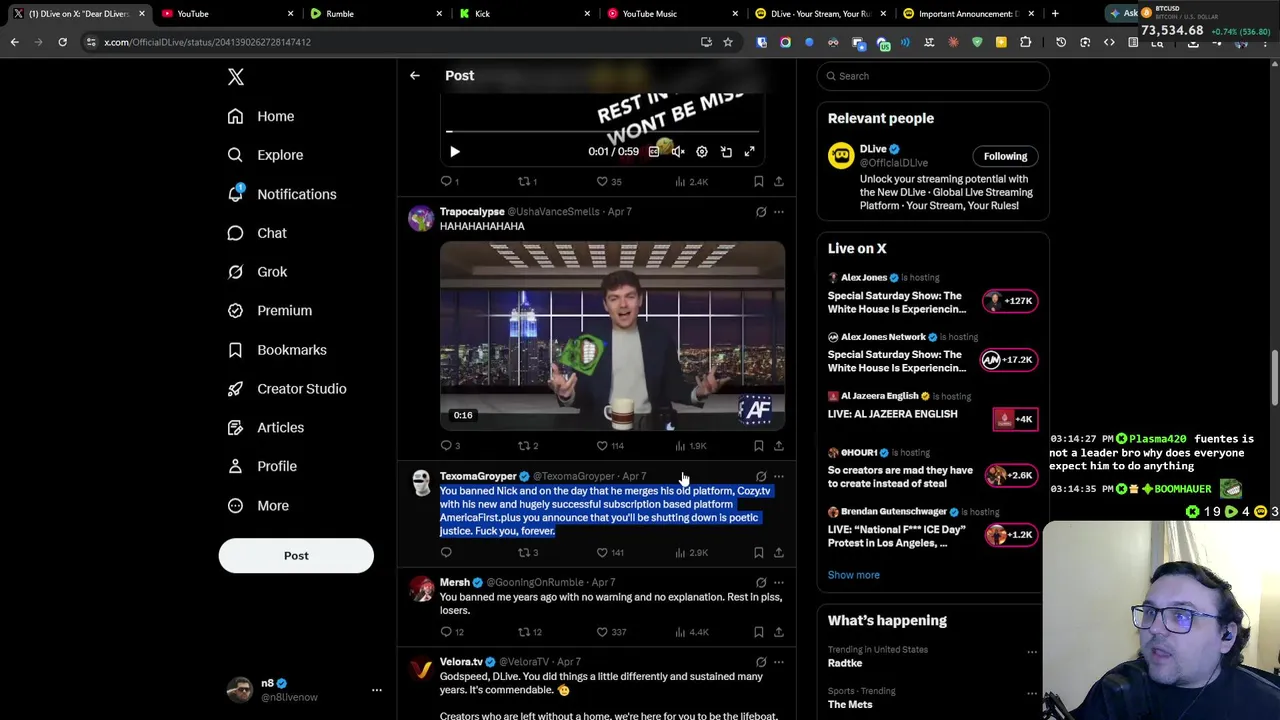Reply to TexomaGroyper post

(446, 553)
